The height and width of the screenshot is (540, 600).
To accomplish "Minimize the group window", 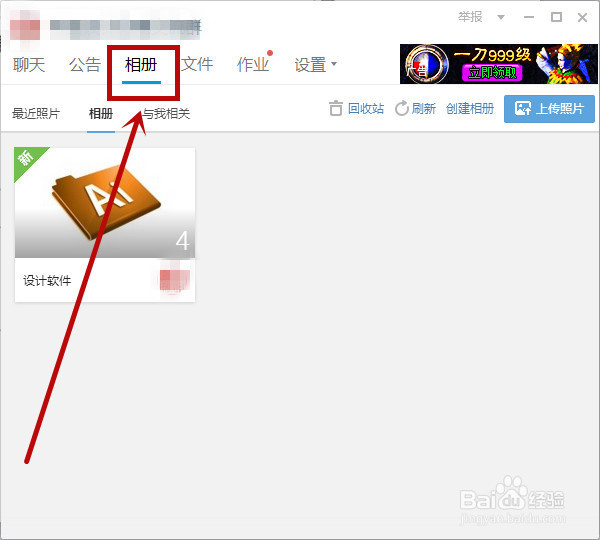I will (529, 17).
